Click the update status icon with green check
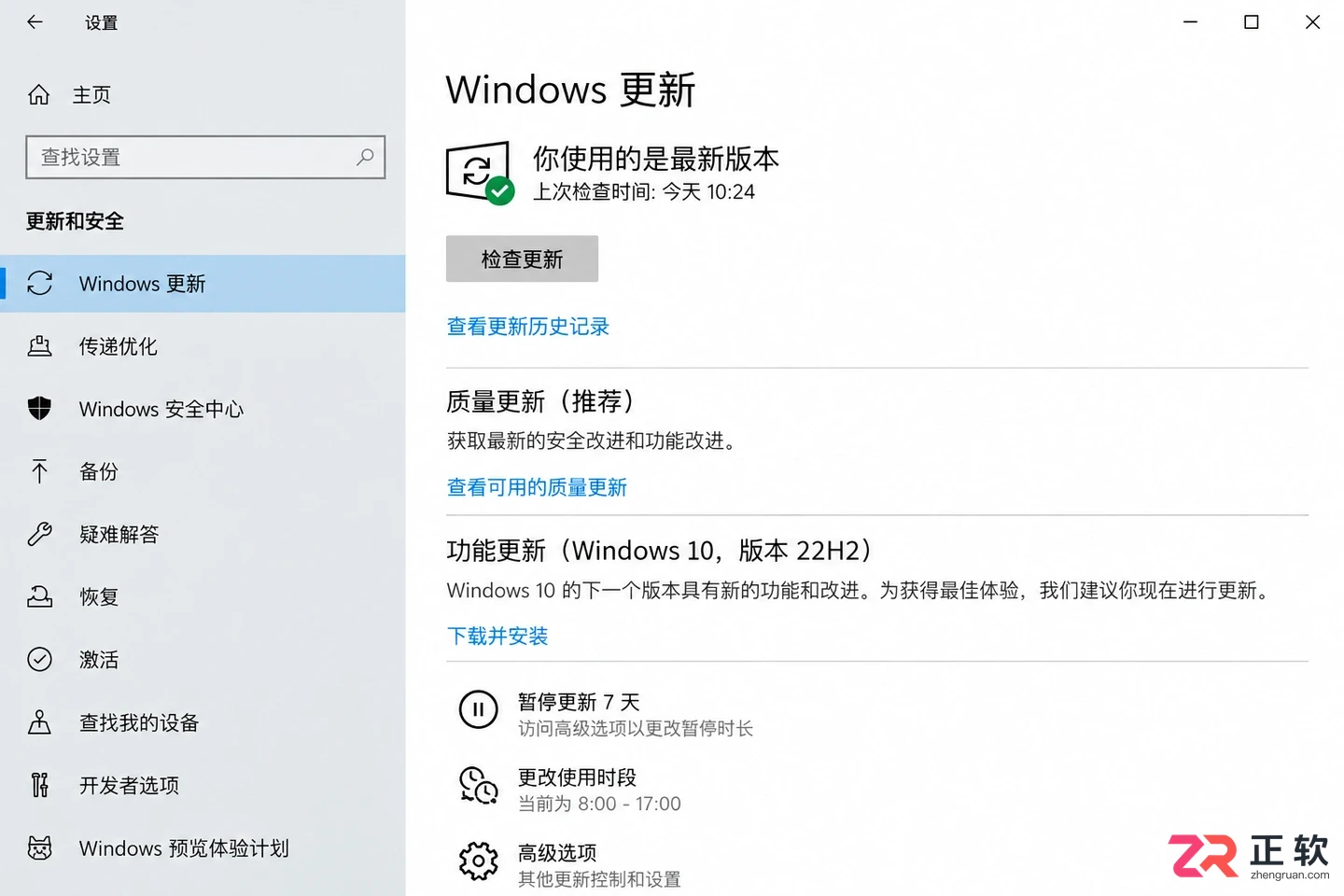This screenshot has width=1344, height=896. click(480, 173)
